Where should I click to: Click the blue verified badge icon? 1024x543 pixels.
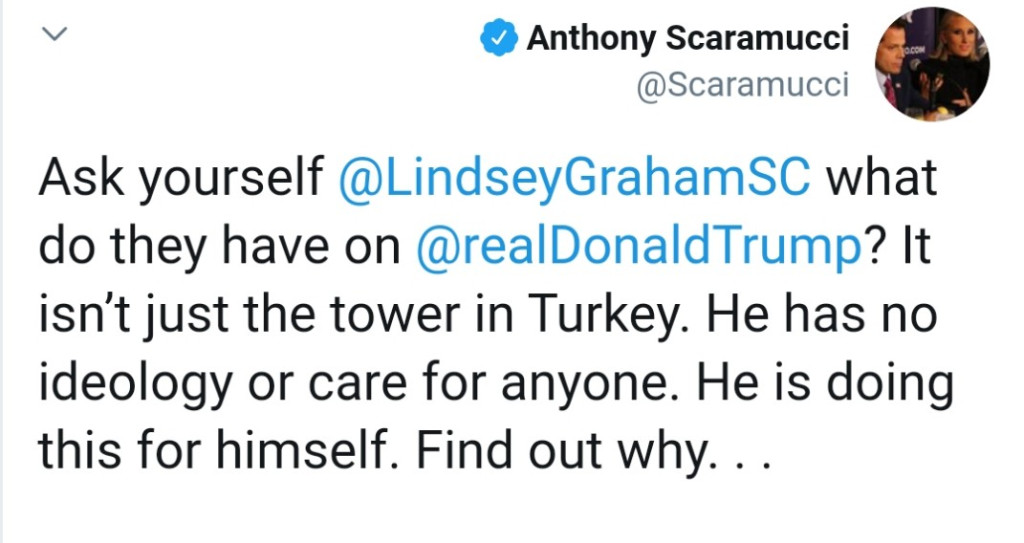click(x=496, y=40)
